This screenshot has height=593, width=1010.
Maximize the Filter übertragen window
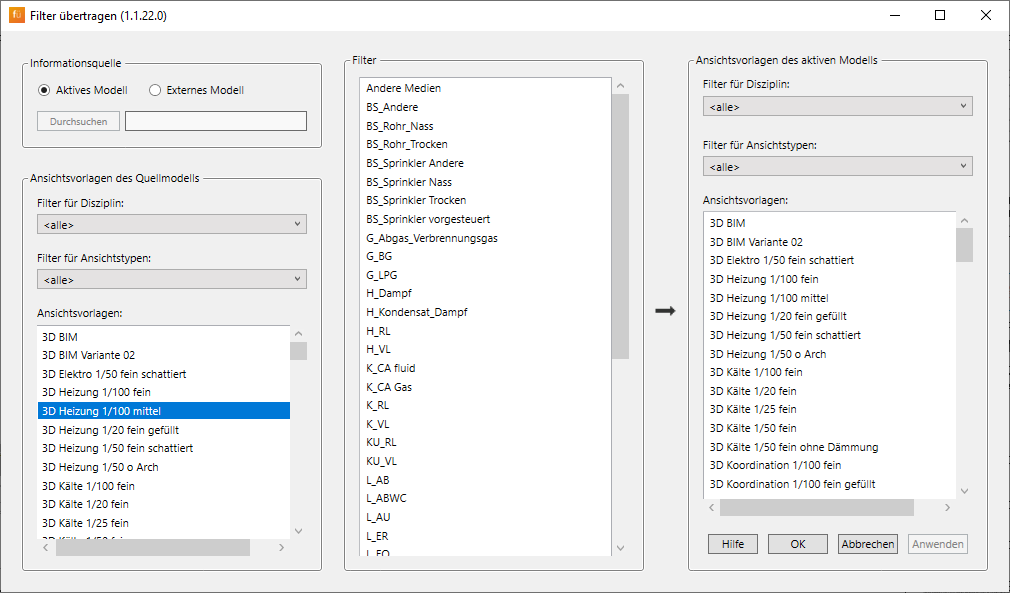point(940,15)
